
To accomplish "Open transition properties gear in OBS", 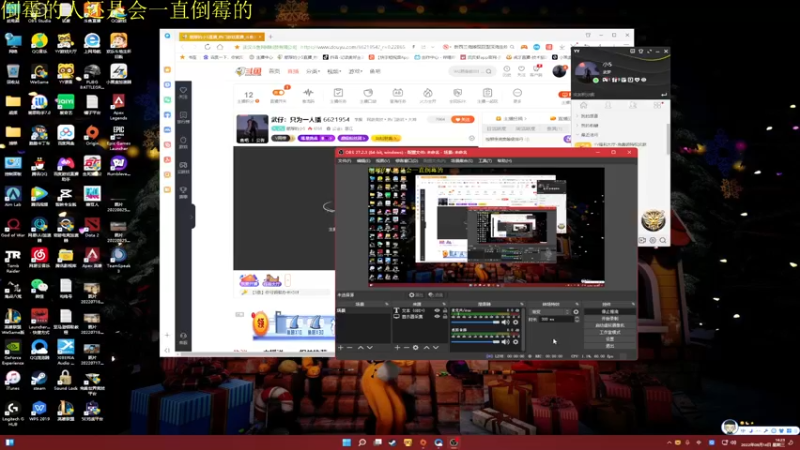I will tap(576, 312).
